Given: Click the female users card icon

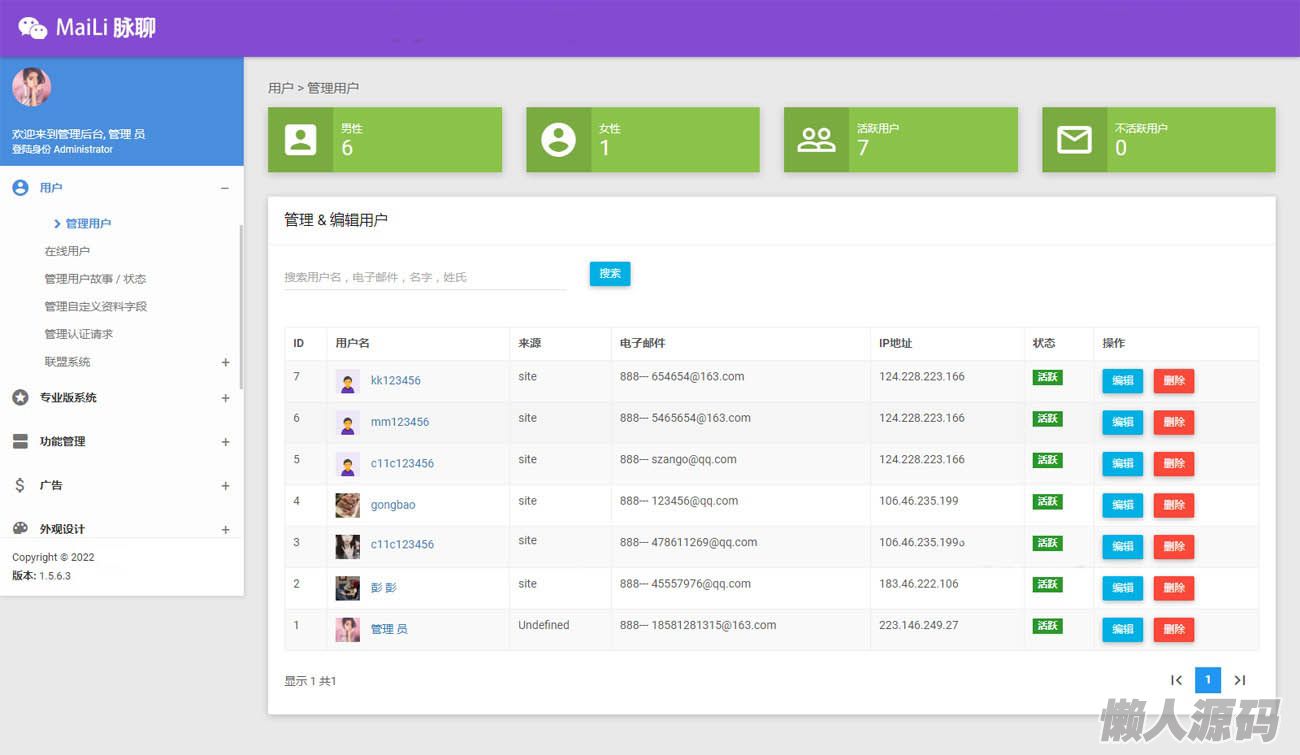Looking at the screenshot, I should [558, 140].
